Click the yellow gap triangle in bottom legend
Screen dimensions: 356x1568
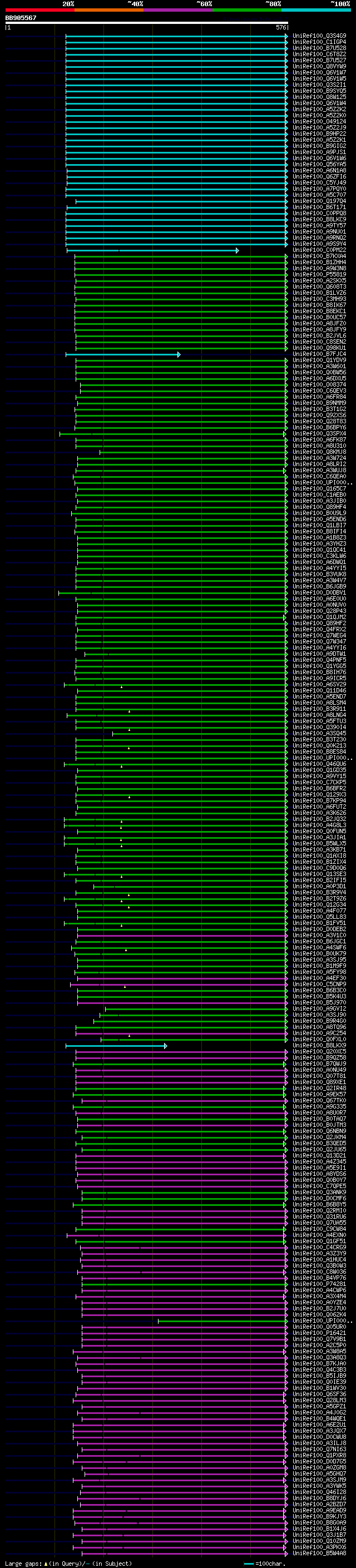point(46,1563)
